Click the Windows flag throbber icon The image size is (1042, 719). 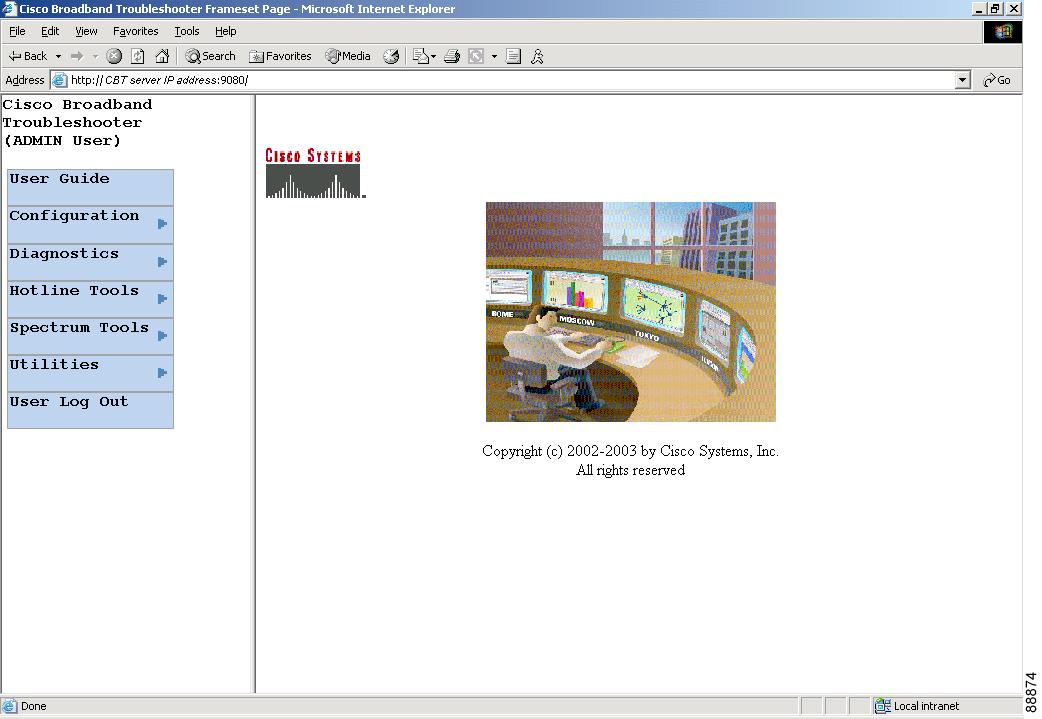coord(1003,32)
